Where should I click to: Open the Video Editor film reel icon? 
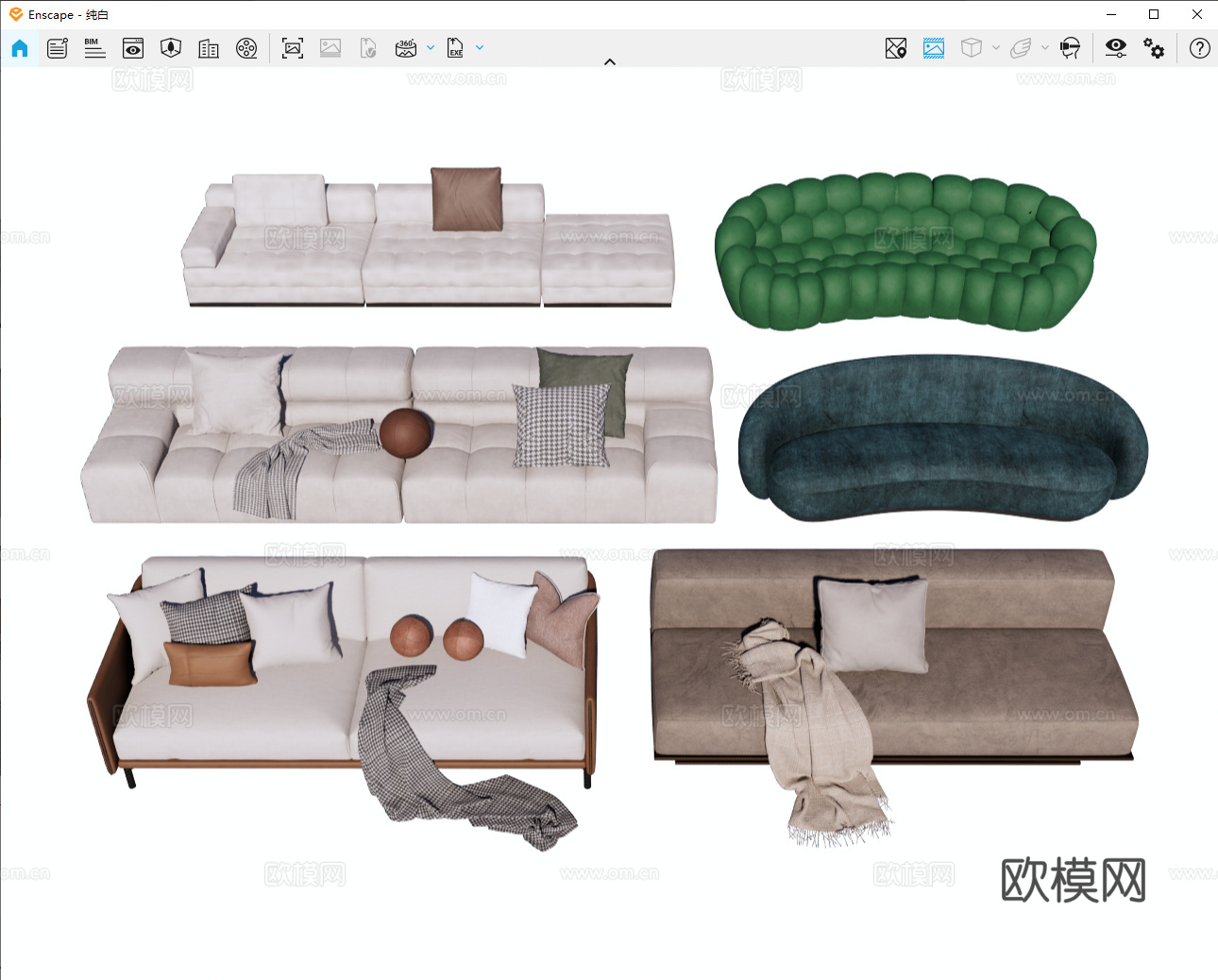tap(246, 48)
